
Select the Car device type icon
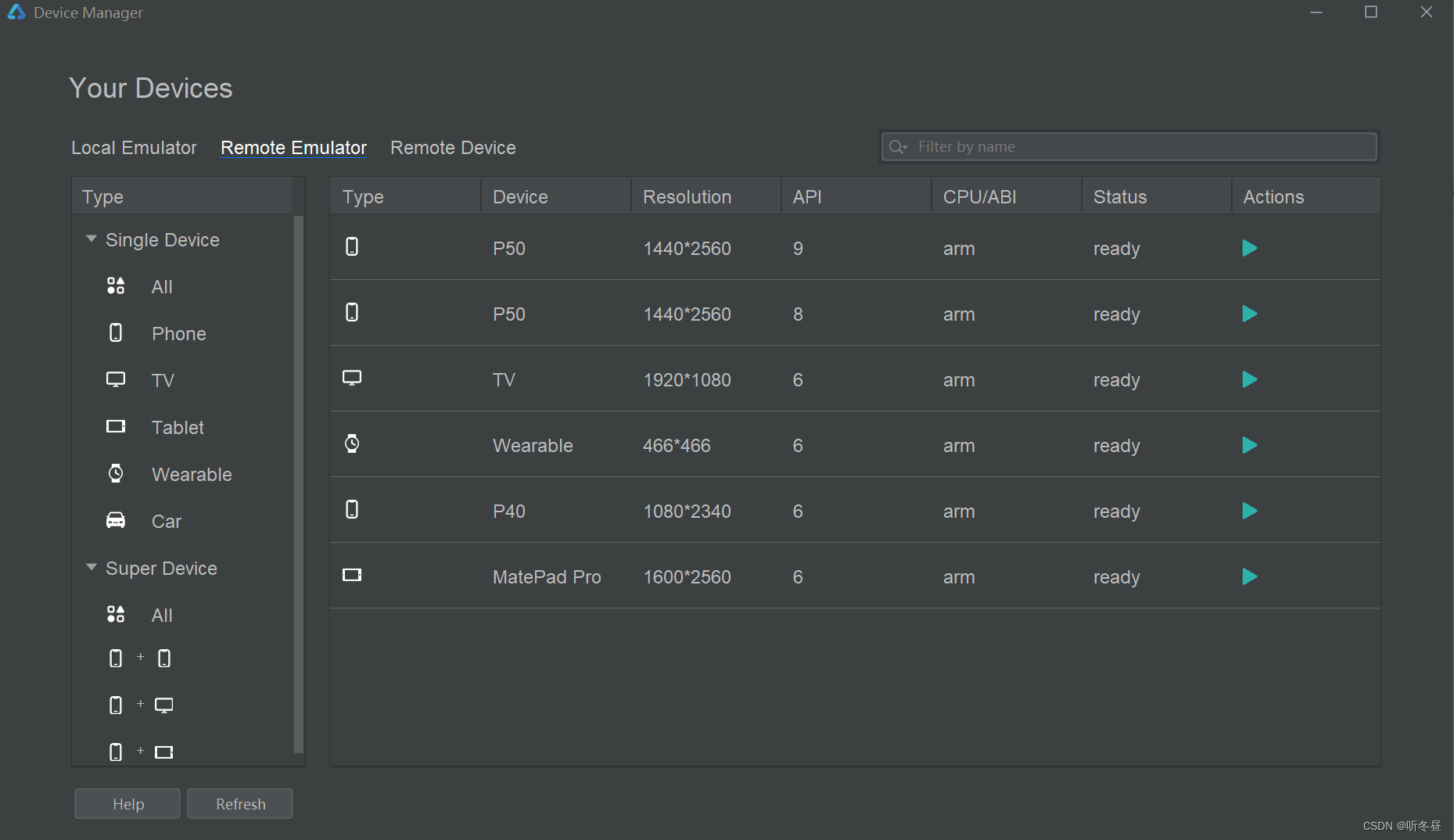point(116,521)
